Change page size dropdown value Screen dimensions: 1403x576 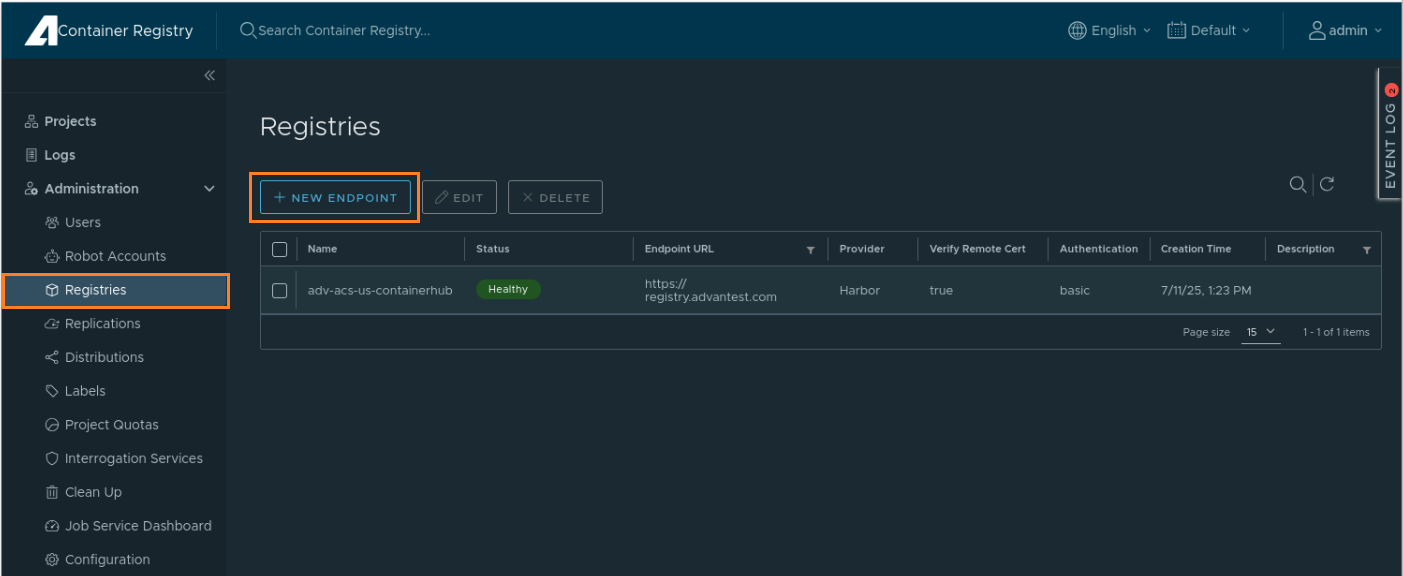click(x=1260, y=332)
